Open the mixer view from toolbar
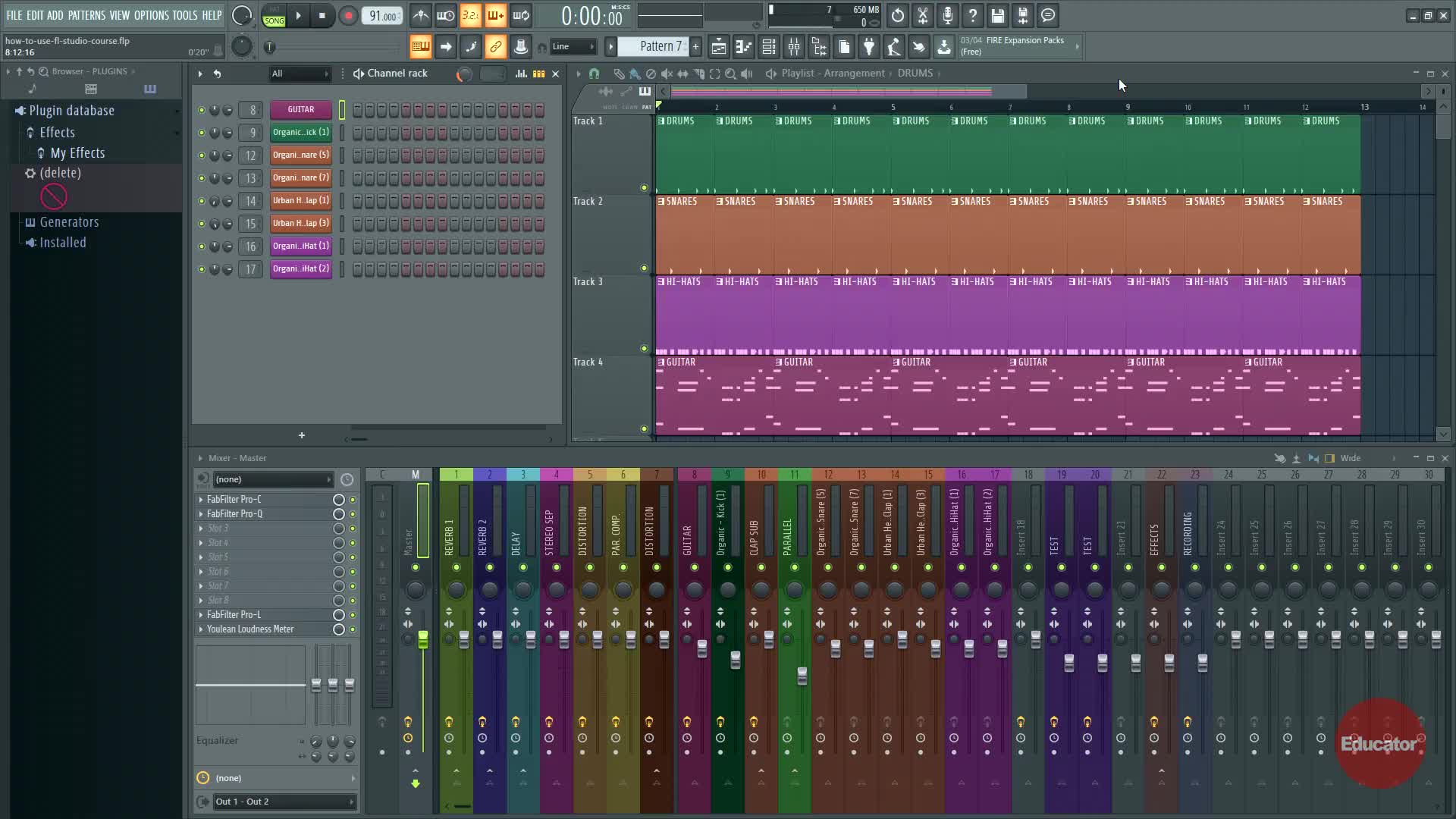This screenshot has width=1456, height=819. point(793,47)
